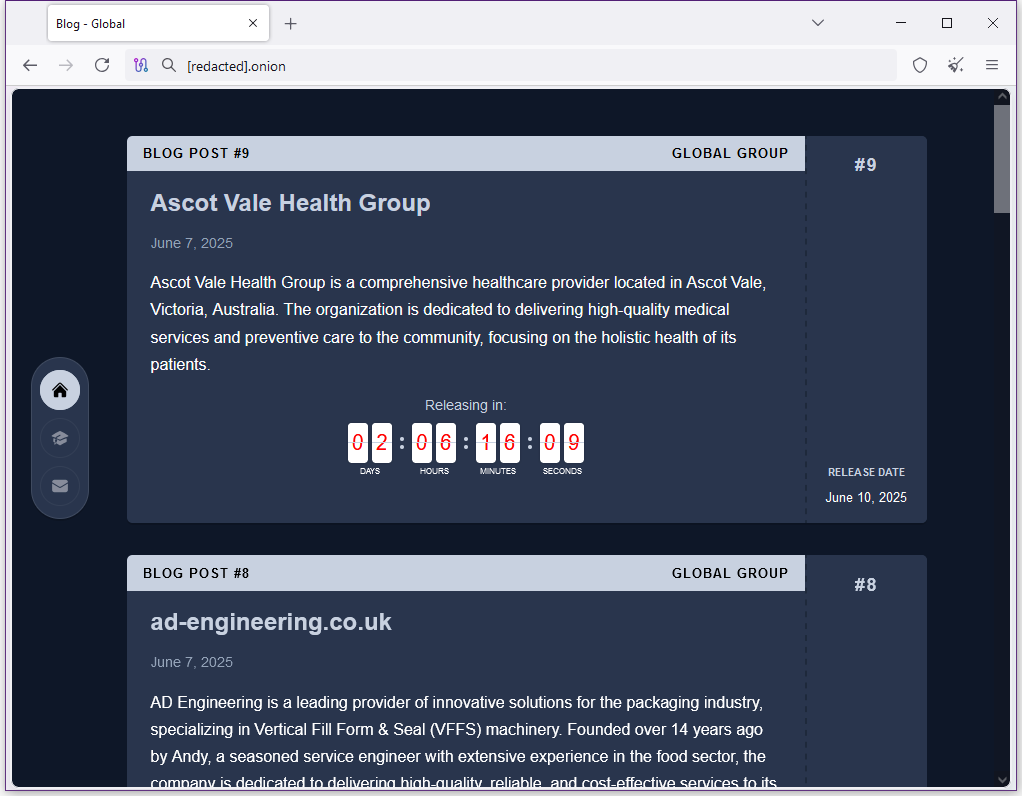1022x796 pixels.
Task: Click the #8 number in side panel
Action: [x=866, y=585]
